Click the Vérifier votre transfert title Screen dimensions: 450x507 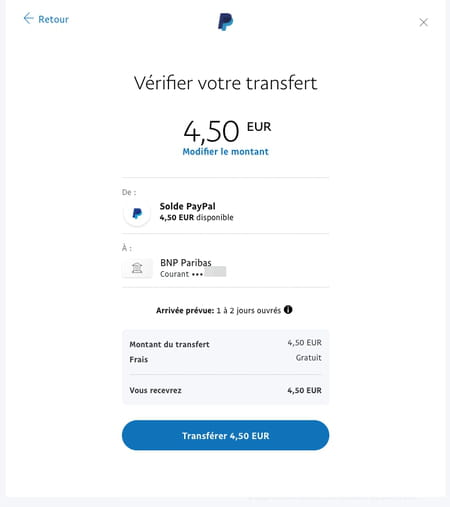(x=225, y=83)
